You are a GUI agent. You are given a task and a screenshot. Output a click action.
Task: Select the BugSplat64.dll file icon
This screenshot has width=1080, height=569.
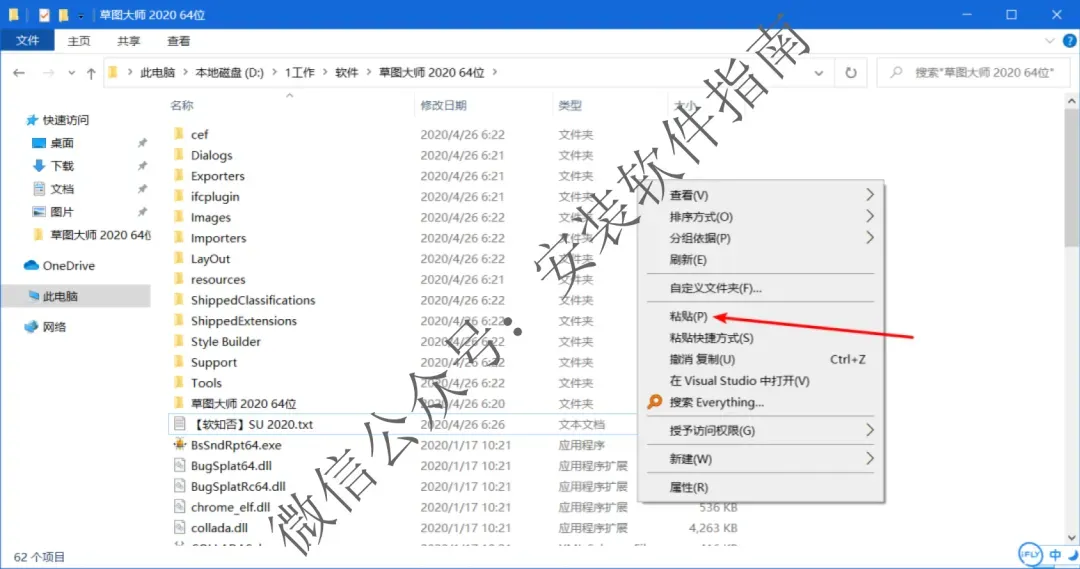(179, 465)
